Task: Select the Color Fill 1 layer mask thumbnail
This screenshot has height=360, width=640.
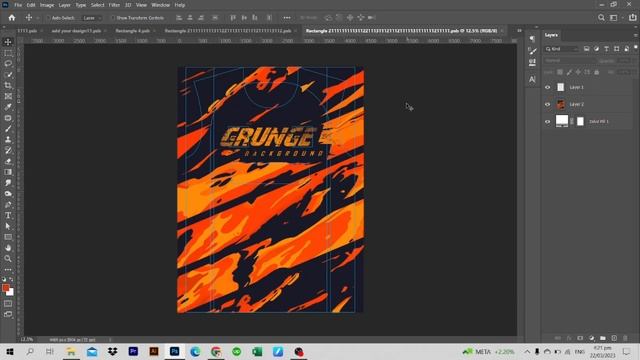Action: [x=580, y=121]
